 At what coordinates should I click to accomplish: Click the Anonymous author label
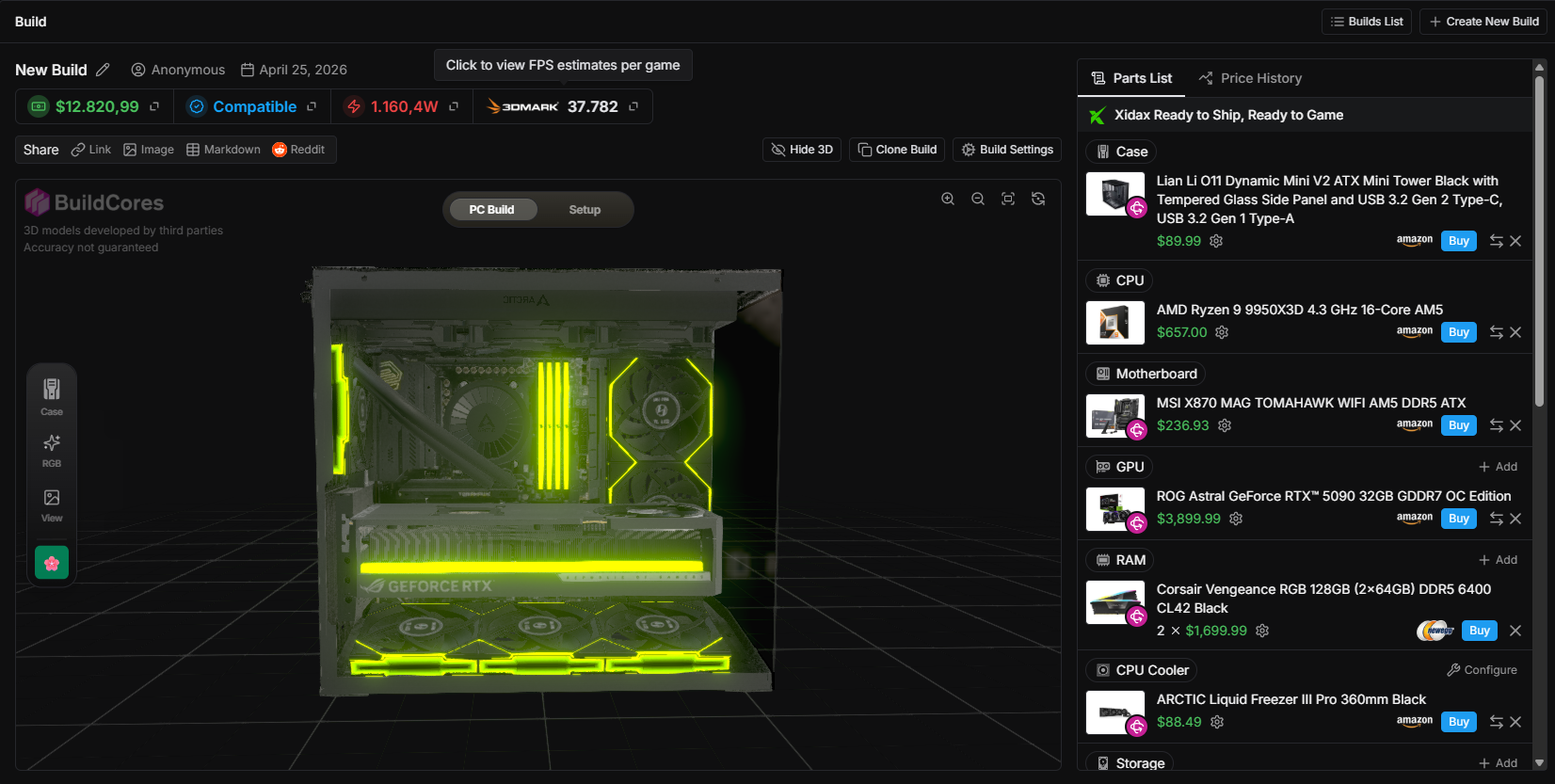point(178,70)
